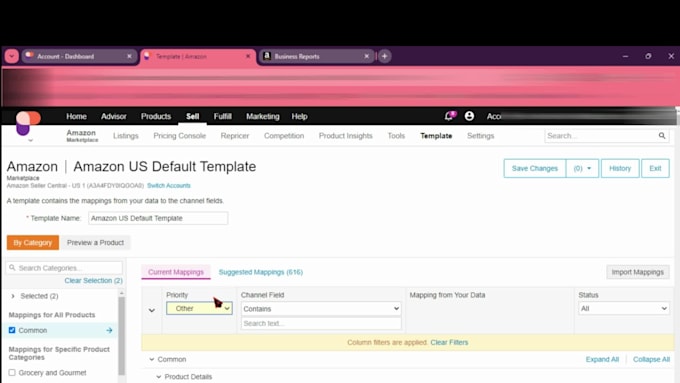Expand the Selected (2) tree node
This screenshot has height=383, width=680.
point(13,296)
